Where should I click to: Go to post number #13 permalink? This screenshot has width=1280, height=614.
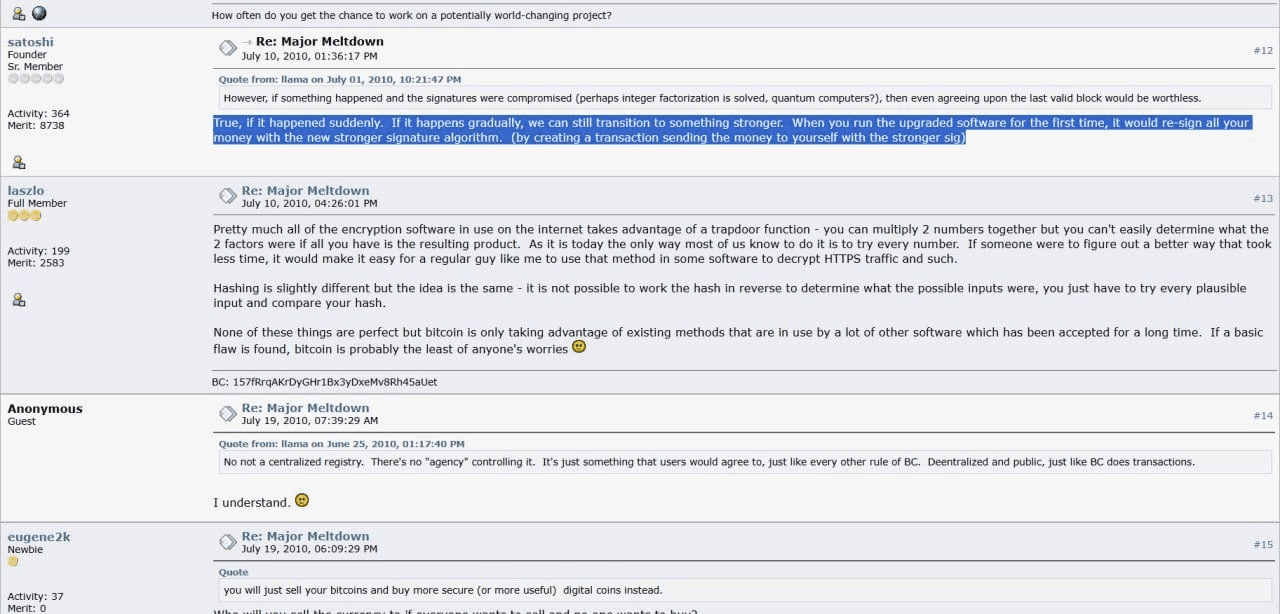tap(1263, 198)
